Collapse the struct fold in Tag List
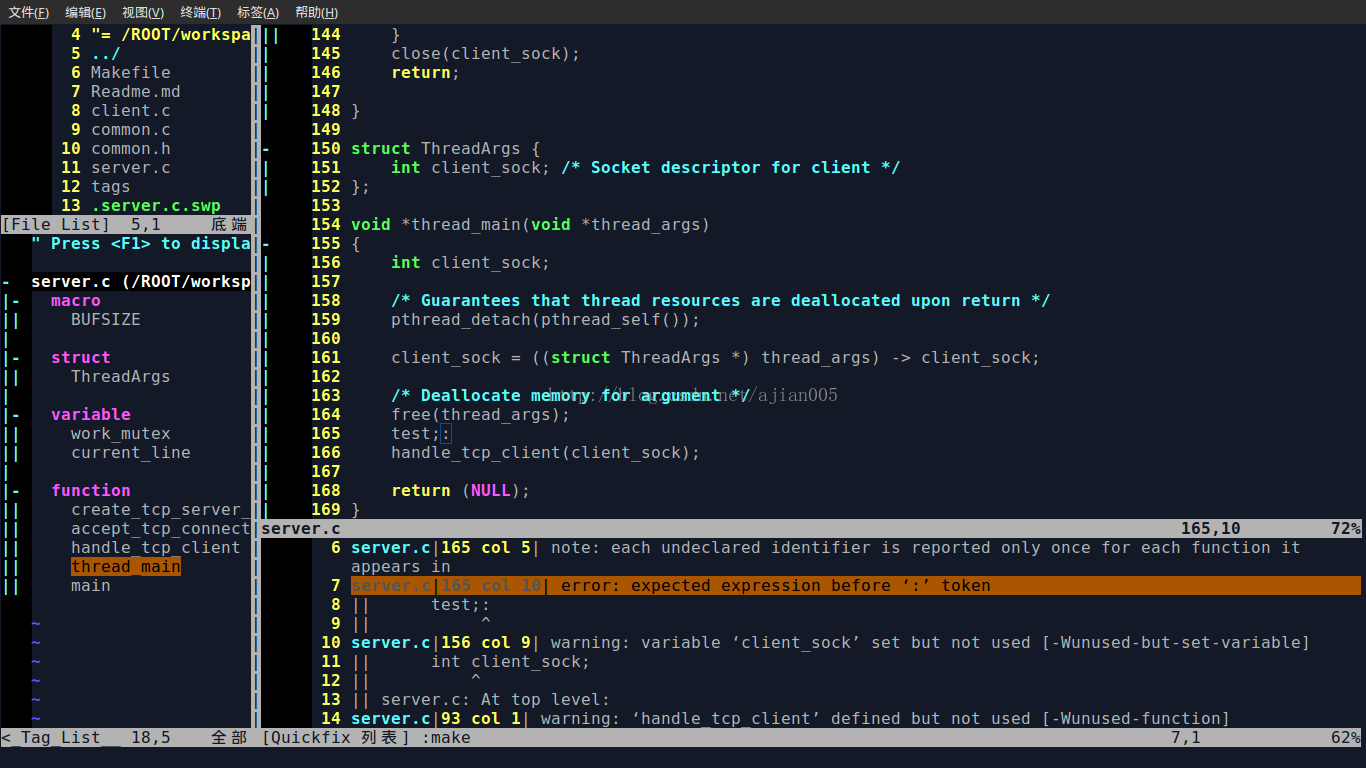This screenshot has width=1366, height=768. pyautogui.click(x=16, y=358)
